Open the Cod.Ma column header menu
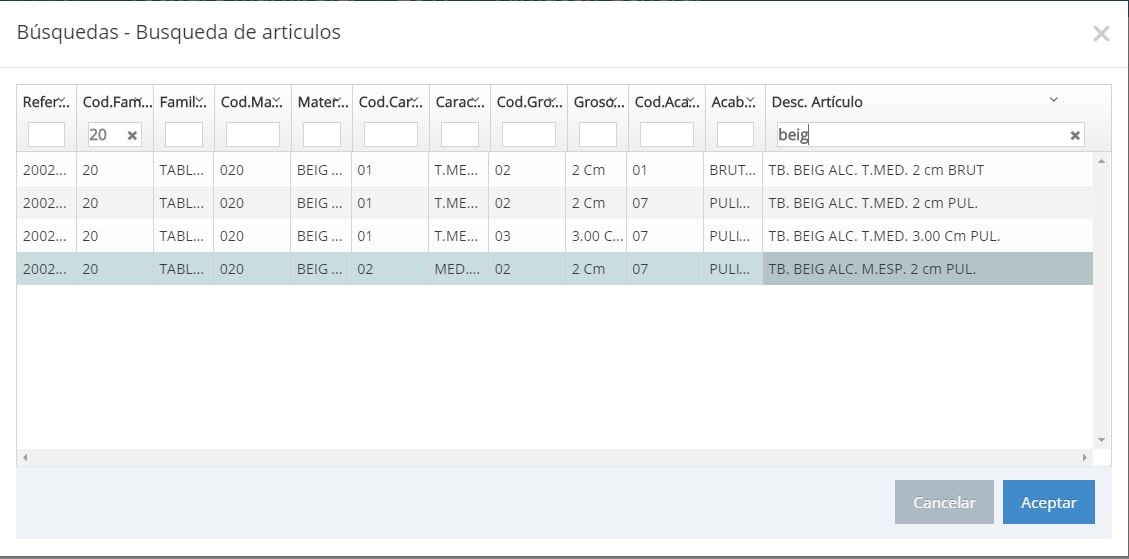Image resolution: width=1129 pixels, height=559 pixels. tap(277, 99)
